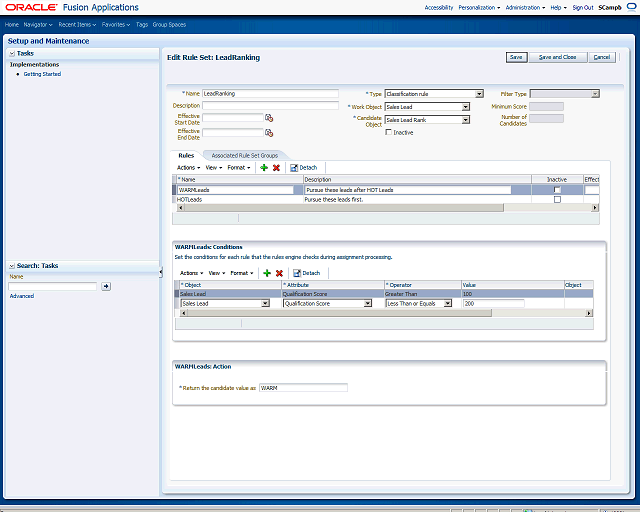Open condition Attribute dropdown Qualification Score
Viewport: 640px width, 512px height.
click(327, 303)
